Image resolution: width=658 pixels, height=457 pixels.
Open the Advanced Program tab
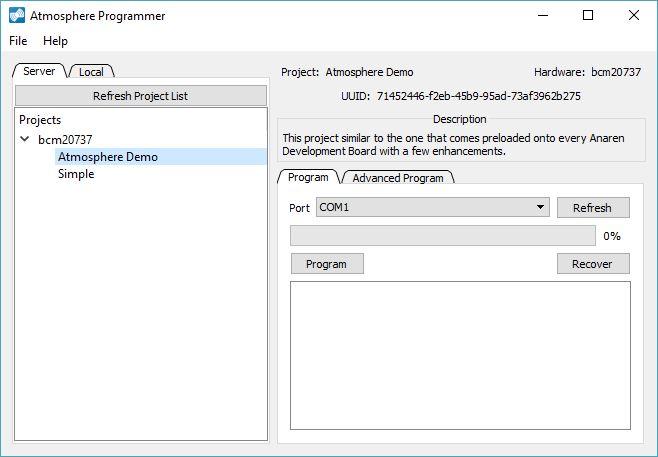pos(398,178)
